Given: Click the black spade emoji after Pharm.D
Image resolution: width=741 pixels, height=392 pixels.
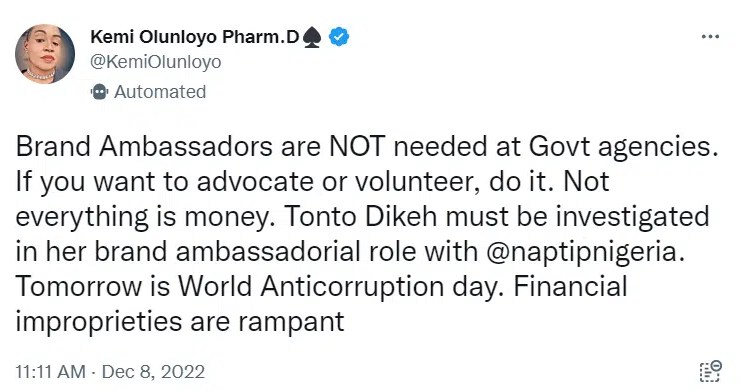Looking at the screenshot, I should pos(312,37).
